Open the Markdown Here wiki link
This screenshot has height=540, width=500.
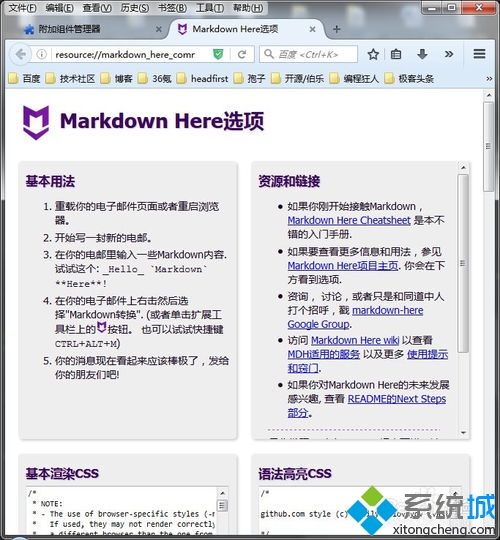pyautogui.click(x=355, y=340)
